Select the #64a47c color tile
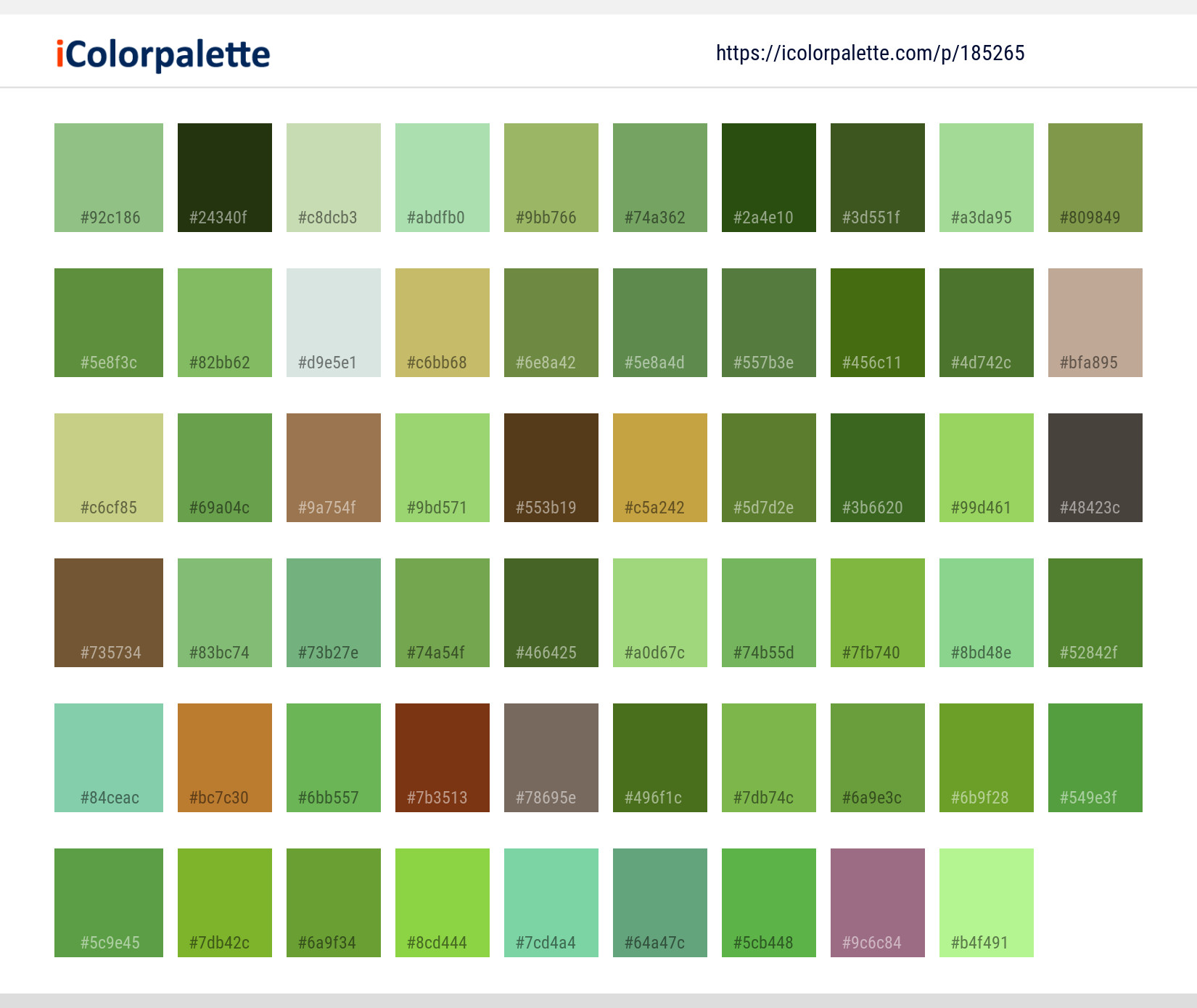Image resolution: width=1197 pixels, height=1008 pixels. click(660, 903)
